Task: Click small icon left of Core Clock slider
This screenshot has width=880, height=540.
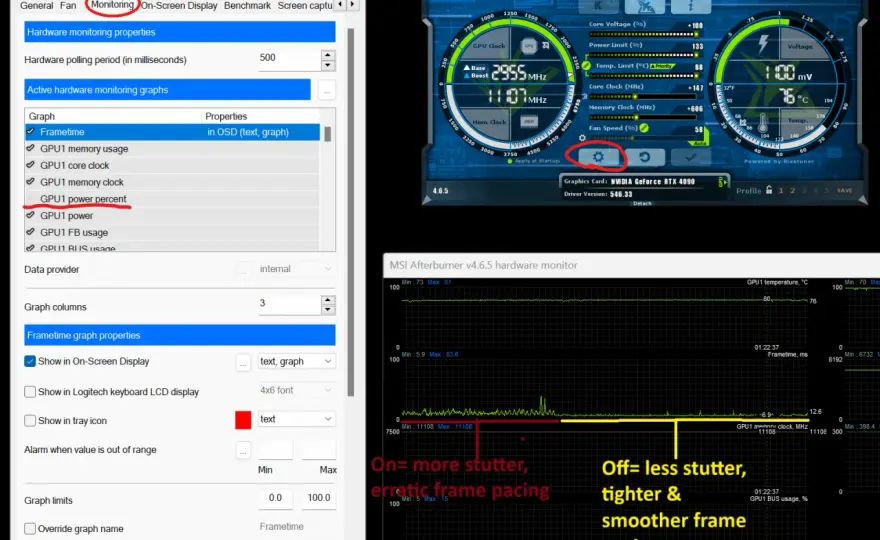Action: (584, 97)
